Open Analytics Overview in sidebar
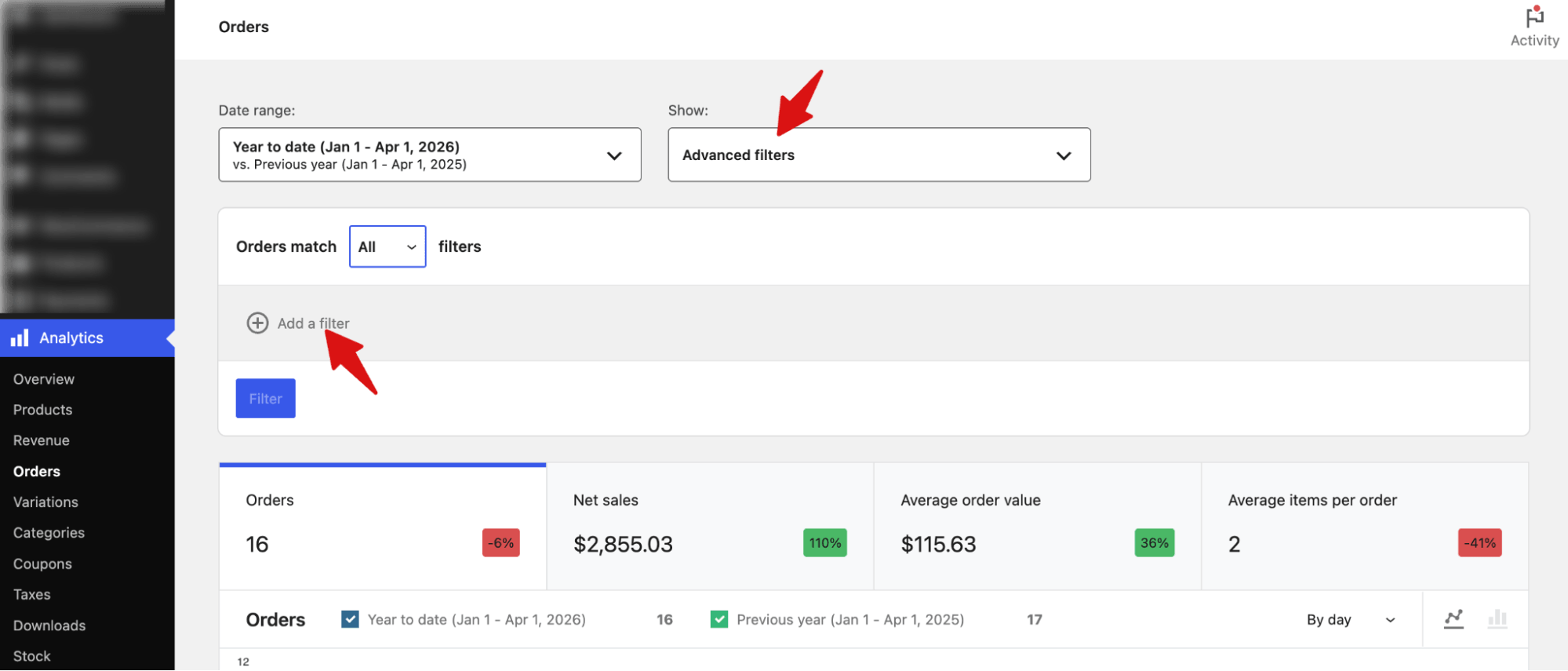Screen dimensions: 1568x671 coord(44,379)
